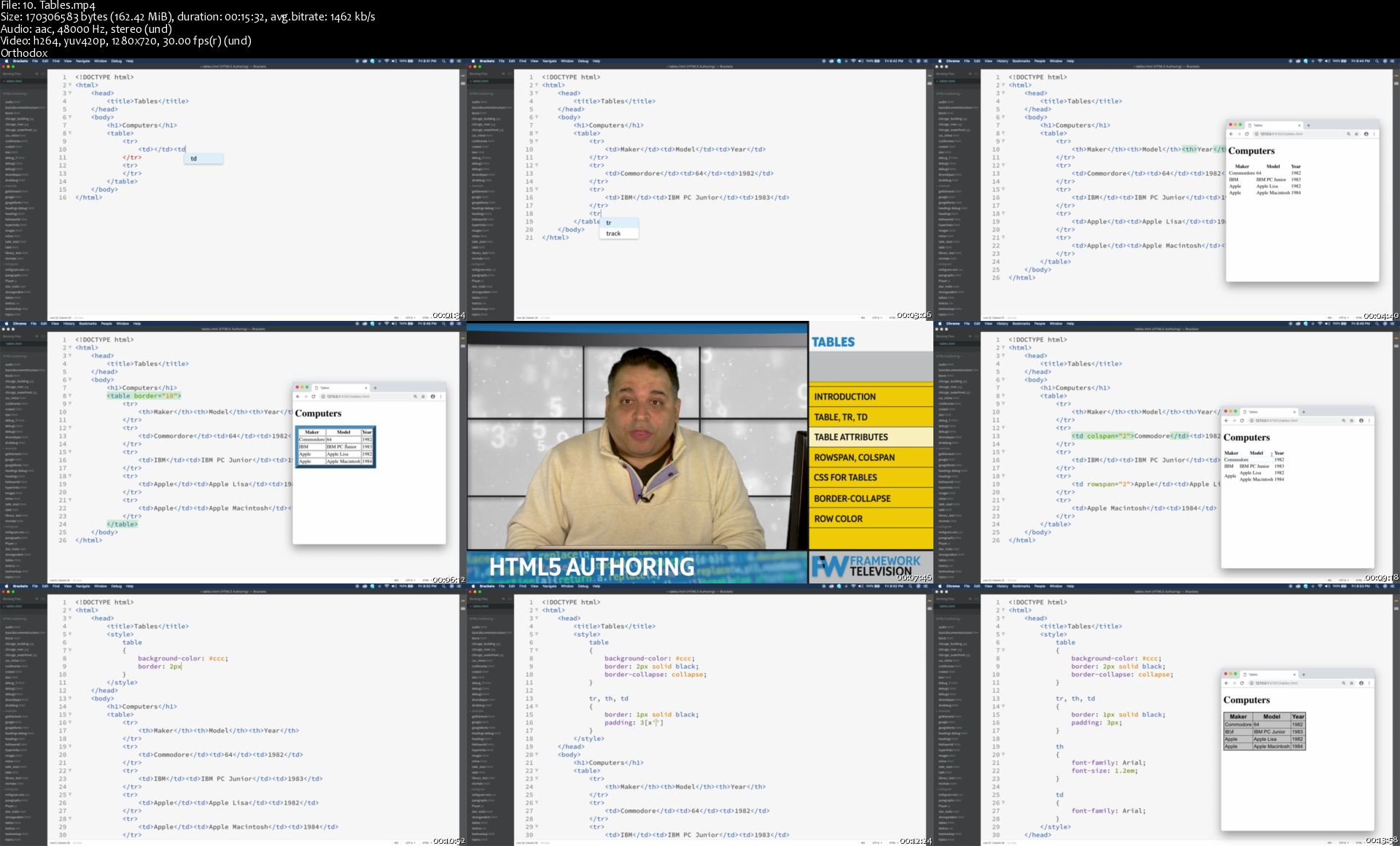
Task: Click TABLE ATTRIBUTES chapter in presenter frame
Action: [x=851, y=437]
